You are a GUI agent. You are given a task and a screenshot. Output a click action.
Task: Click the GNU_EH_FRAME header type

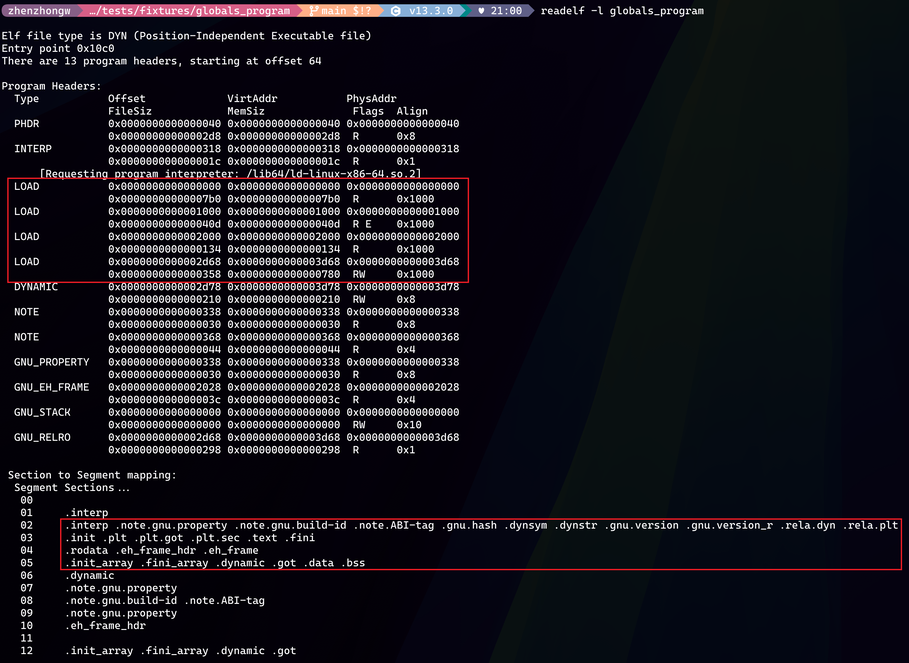point(51,387)
